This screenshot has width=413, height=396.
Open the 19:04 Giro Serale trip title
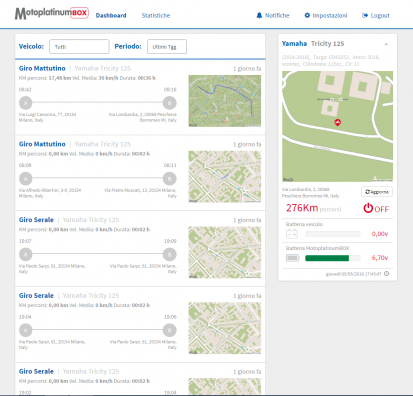[x=36, y=295]
